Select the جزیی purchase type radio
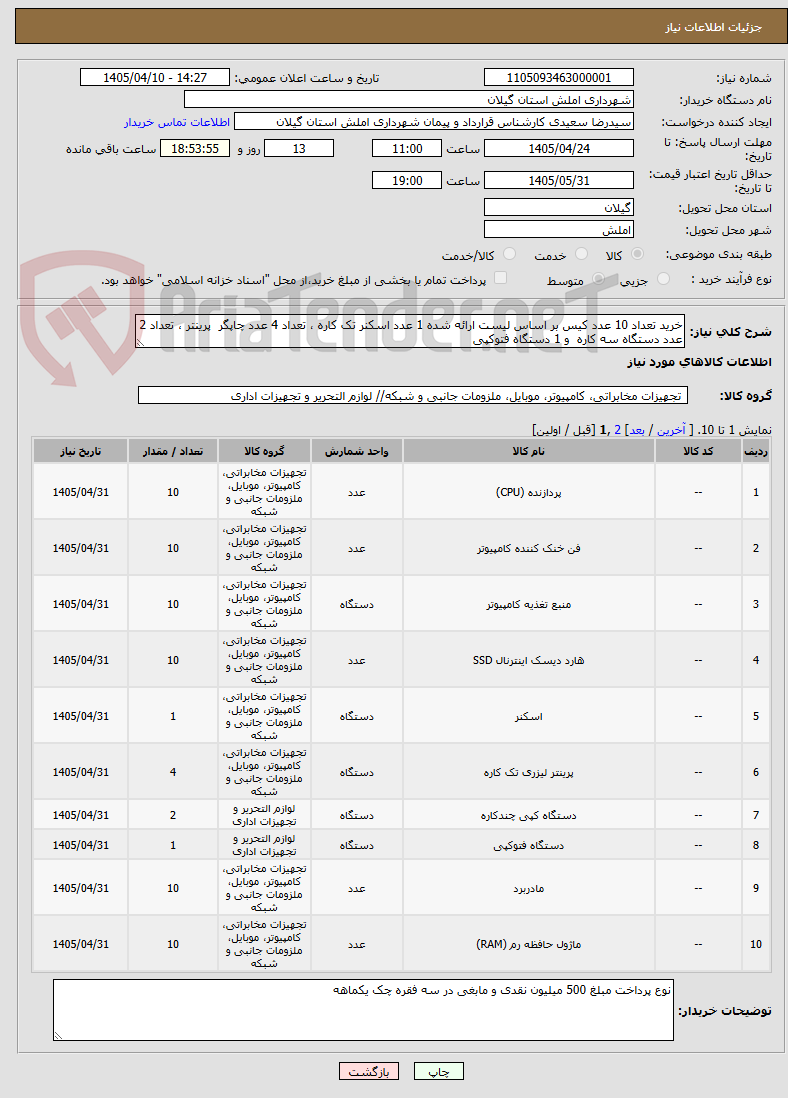Screen dimensions: 788x1098 [663, 279]
